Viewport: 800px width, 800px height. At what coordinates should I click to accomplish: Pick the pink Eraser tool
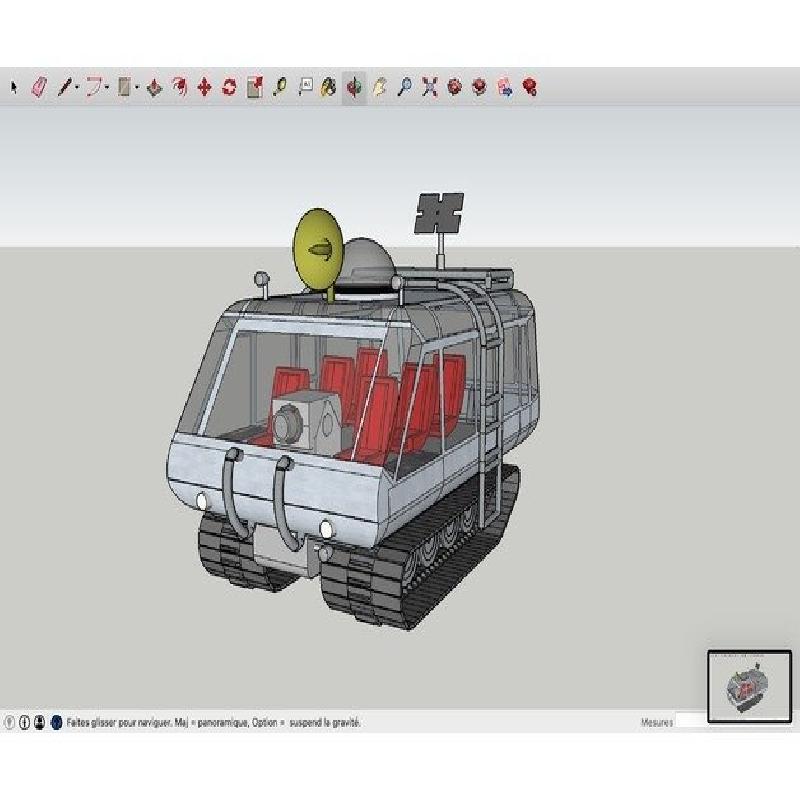point(39,87)
